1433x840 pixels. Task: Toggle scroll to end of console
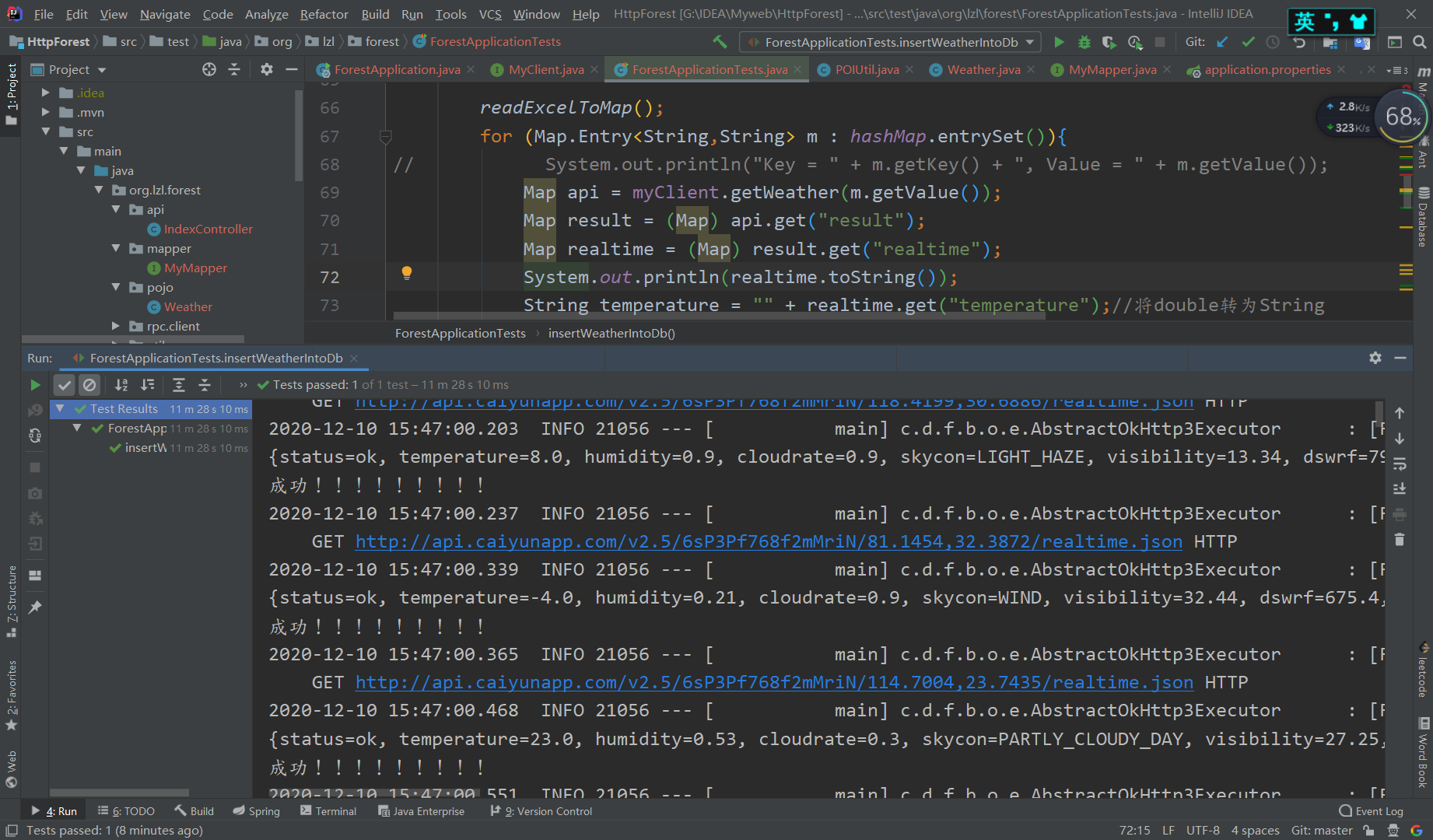click(x=1400, y=488)
